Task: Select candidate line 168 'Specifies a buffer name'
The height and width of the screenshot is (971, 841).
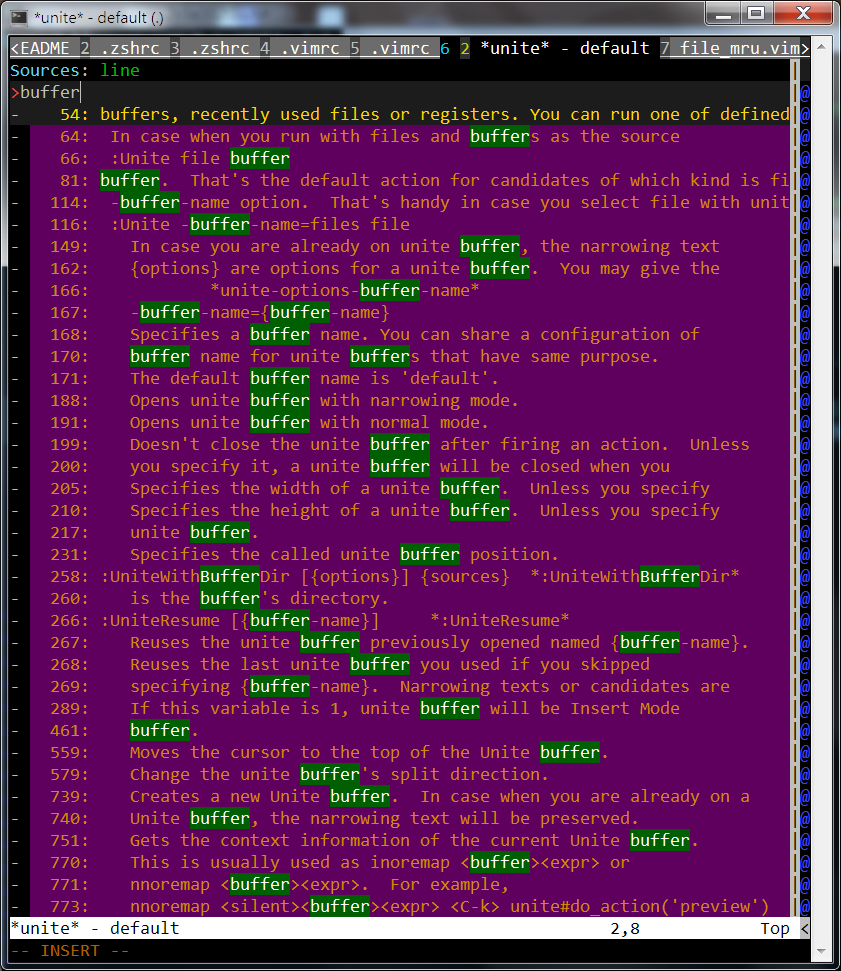Action: coord(400,334)
